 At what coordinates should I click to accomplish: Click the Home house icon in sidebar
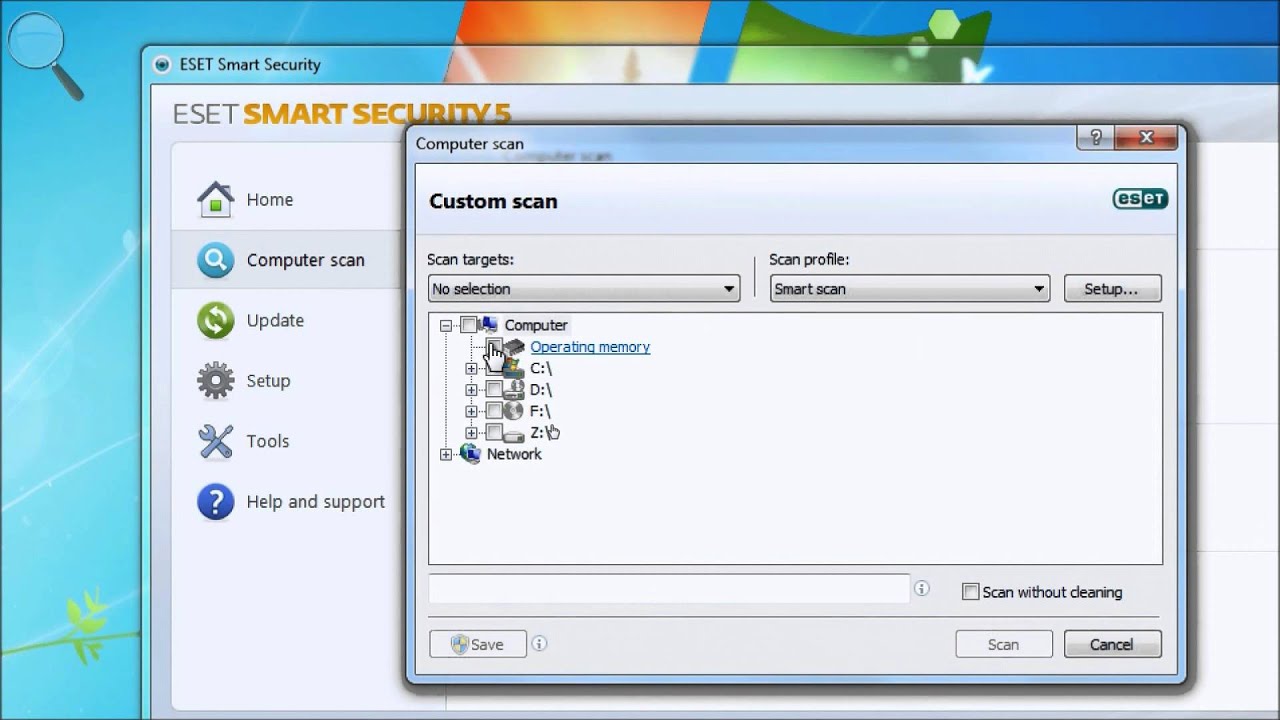click(216, 199)
